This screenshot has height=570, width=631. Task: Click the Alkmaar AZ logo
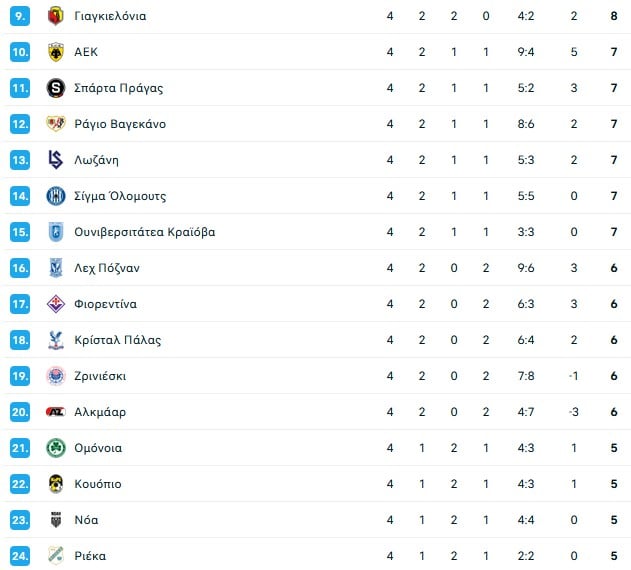(55, 412)
